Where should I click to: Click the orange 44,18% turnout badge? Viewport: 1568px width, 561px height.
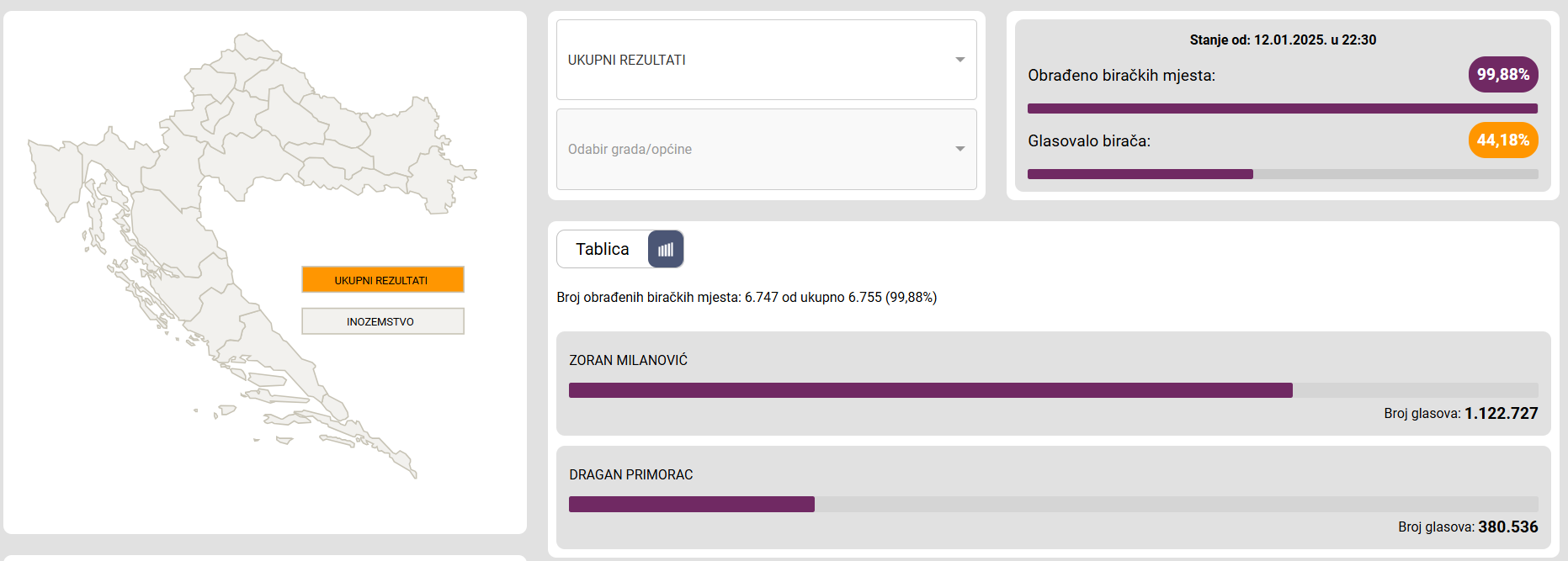(1503, 140)
